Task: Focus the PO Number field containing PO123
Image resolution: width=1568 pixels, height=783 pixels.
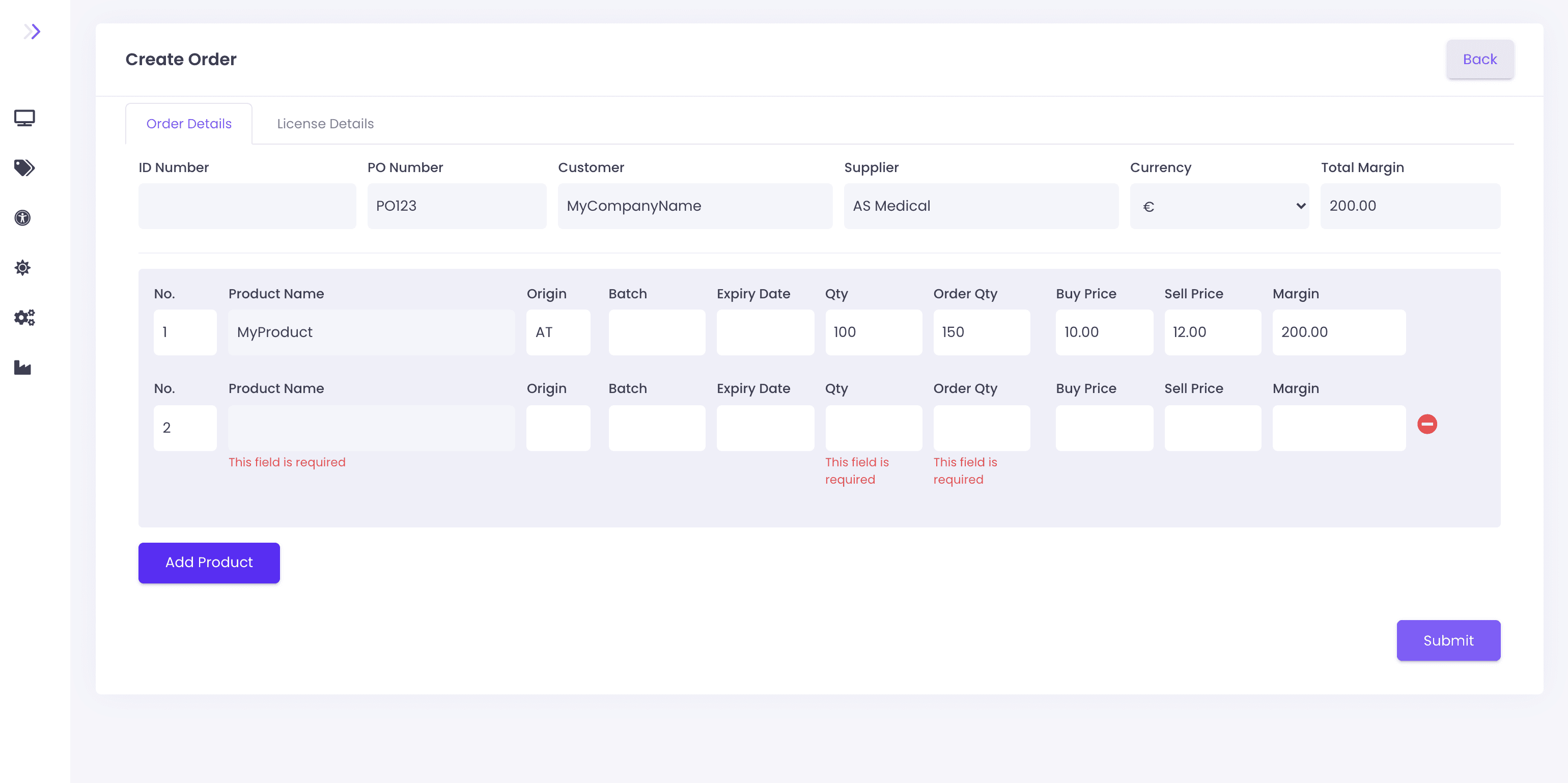Action: tap(457, 206)
